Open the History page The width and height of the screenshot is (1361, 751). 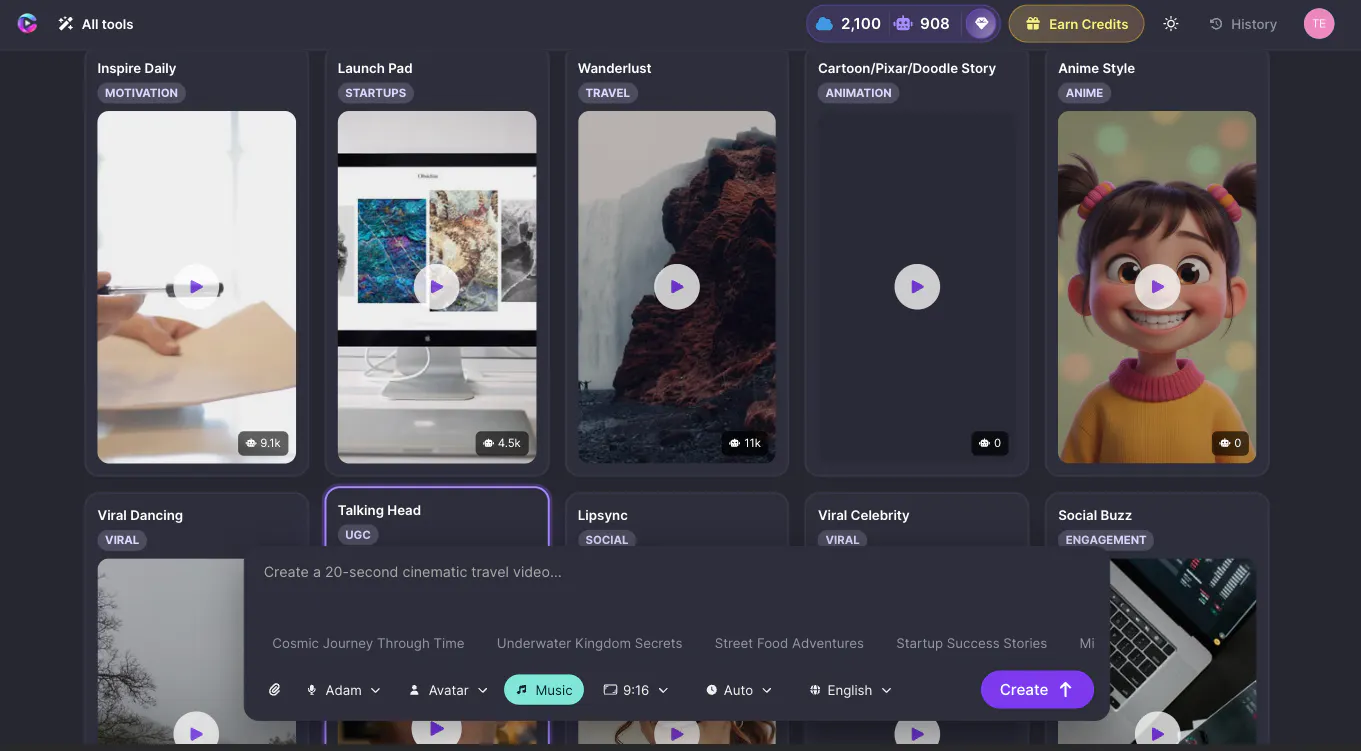click(x=1243, y=24)
